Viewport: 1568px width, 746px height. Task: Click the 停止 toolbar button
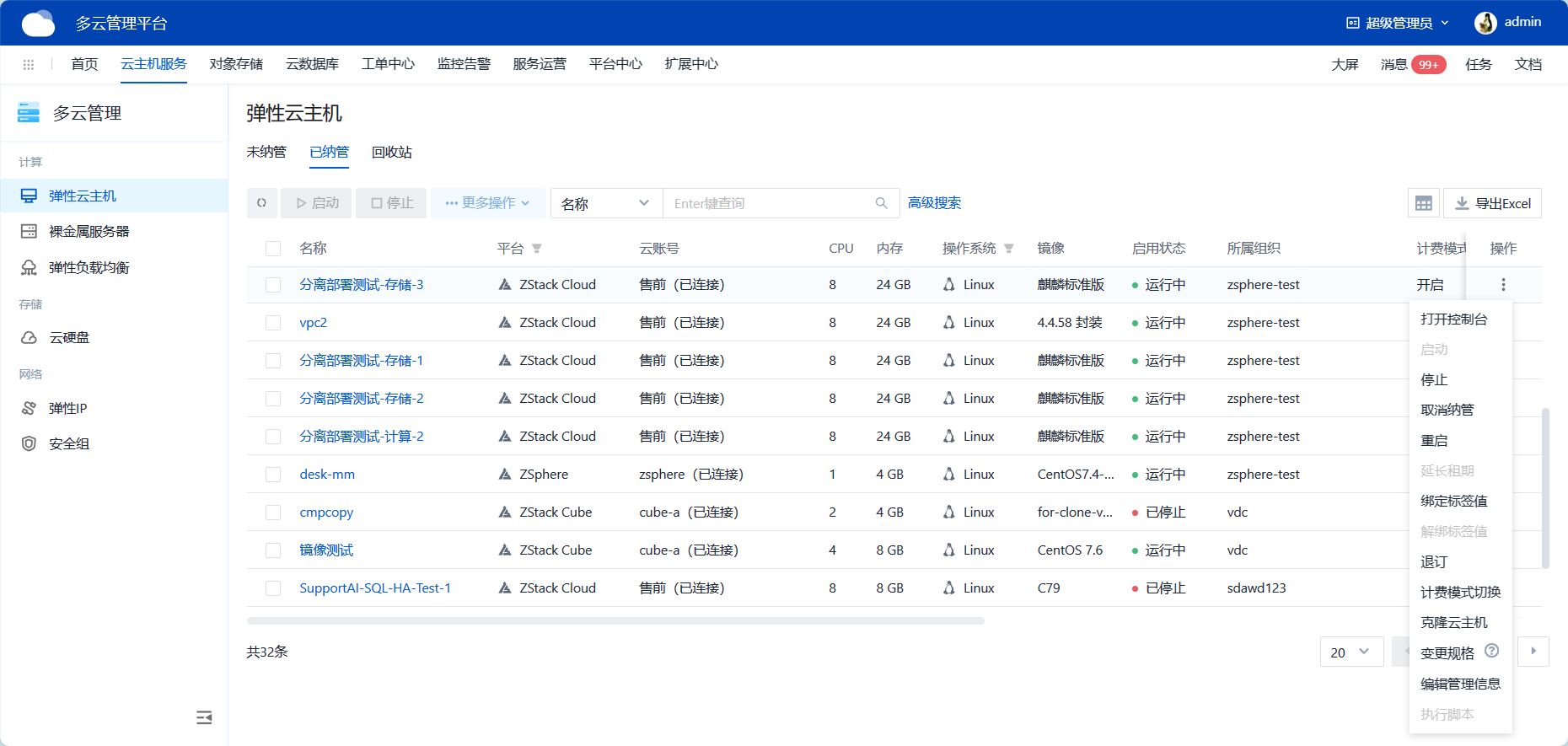(391, 203)
